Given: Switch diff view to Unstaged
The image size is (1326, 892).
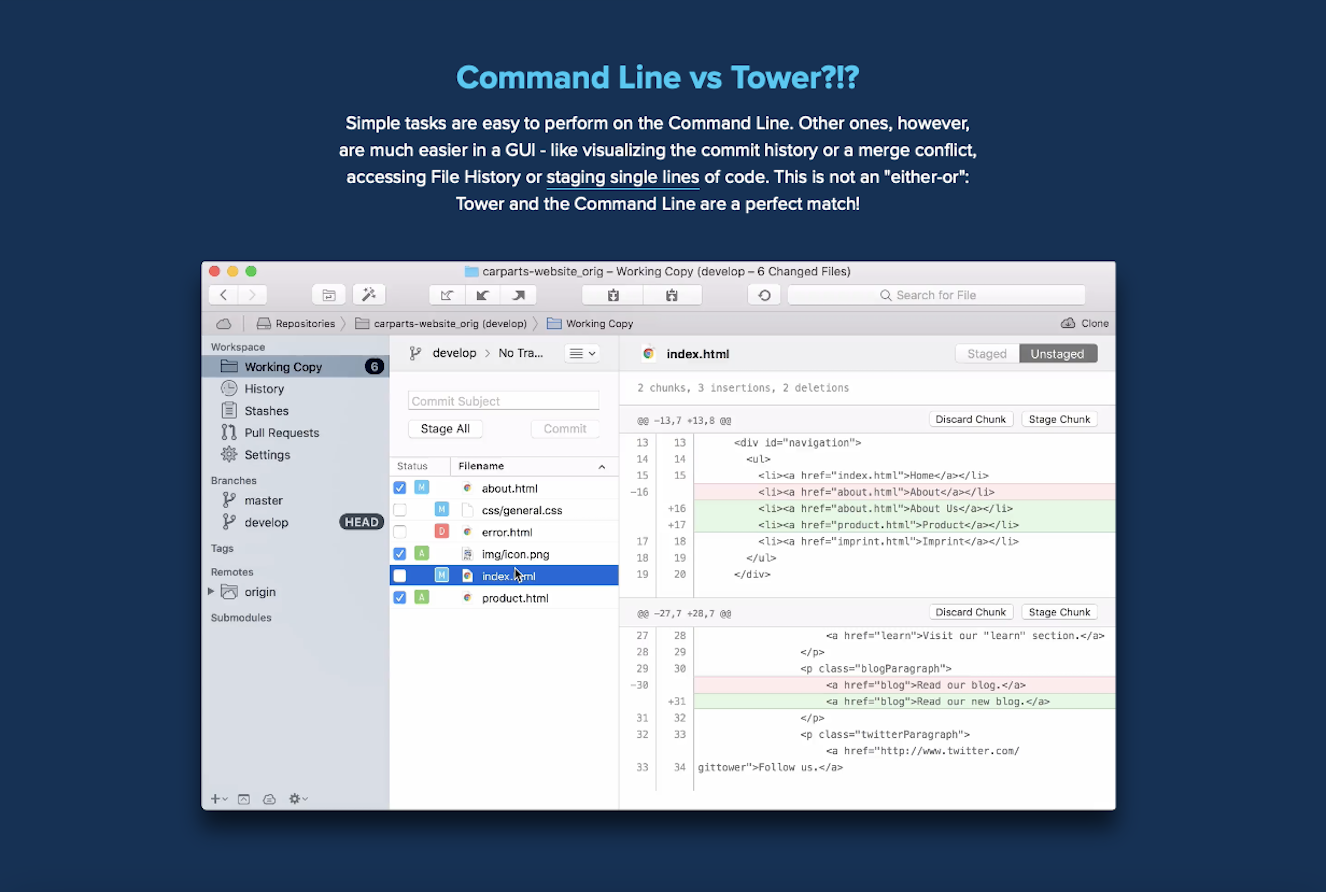Looking at the screenshot, I should click(1058, 354).
